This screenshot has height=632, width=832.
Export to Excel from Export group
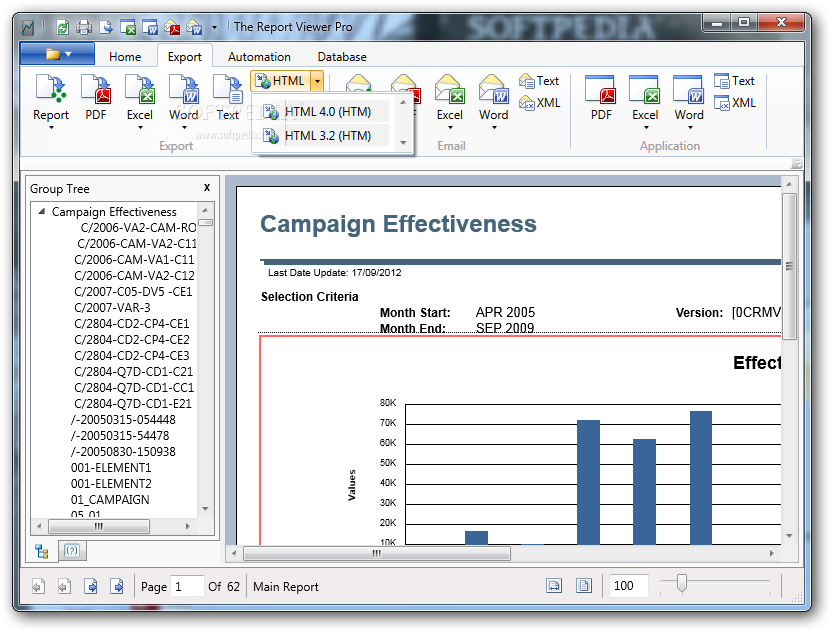(140, 99)
